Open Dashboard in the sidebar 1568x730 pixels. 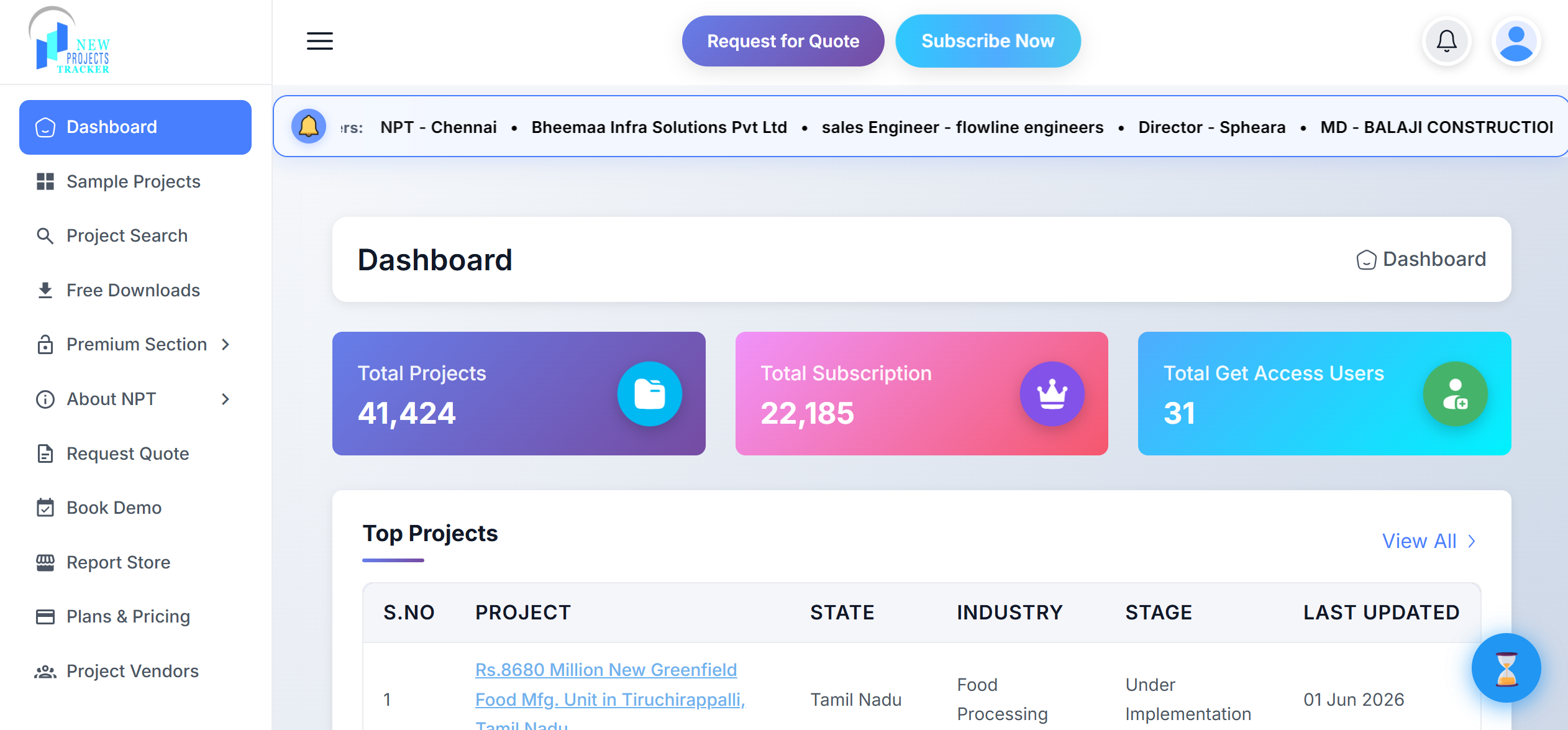pos(135,127)
